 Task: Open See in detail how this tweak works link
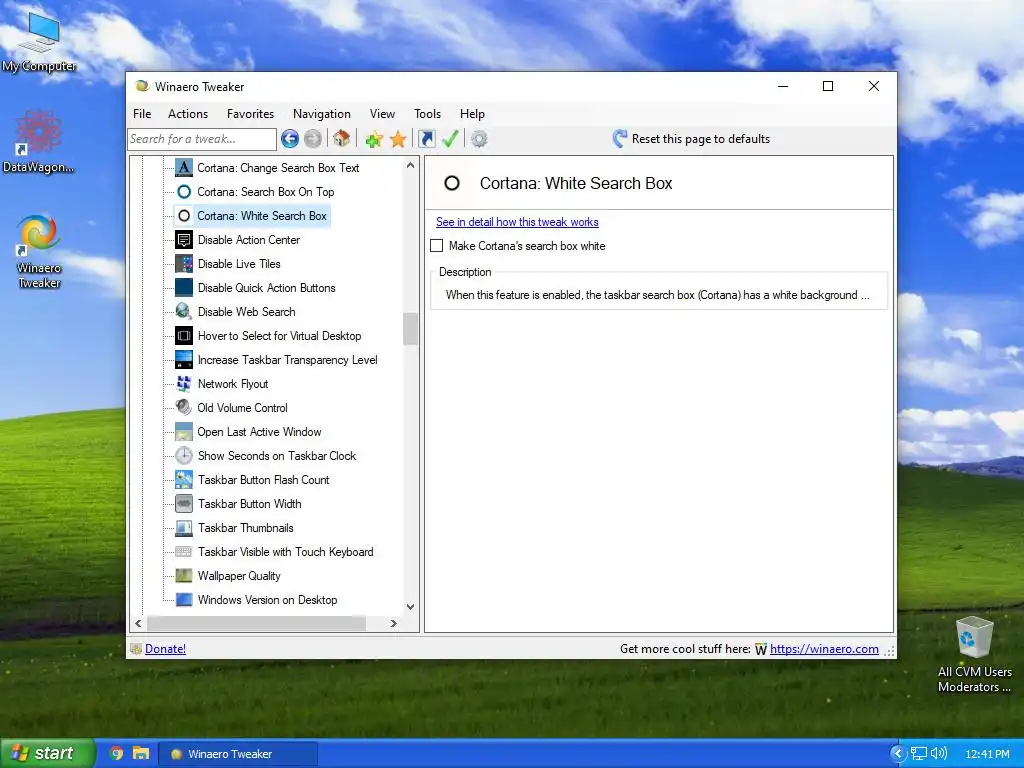517,222
